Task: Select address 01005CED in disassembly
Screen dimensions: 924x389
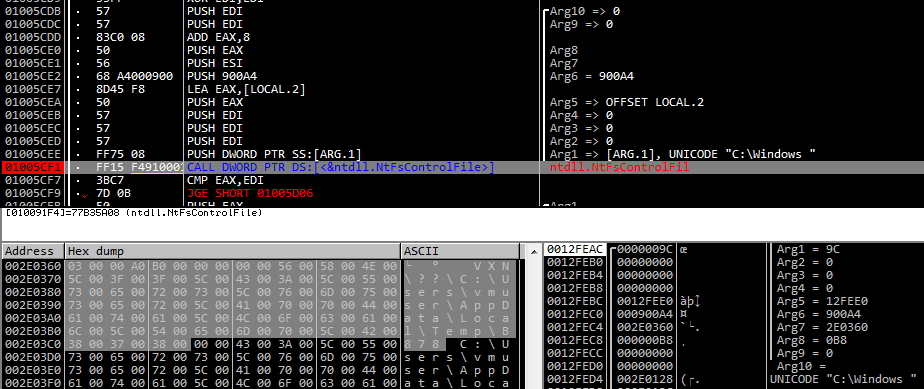Action: (x=33, y=141)
